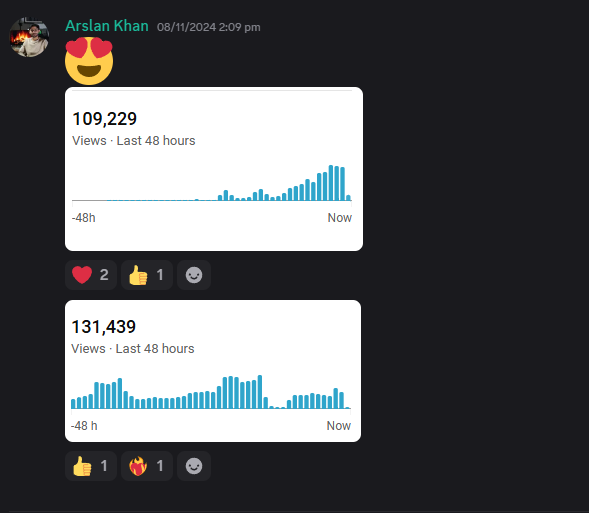Add reaction smiley under second image
This screenshot has width=589, height=513.
[194, 466]
